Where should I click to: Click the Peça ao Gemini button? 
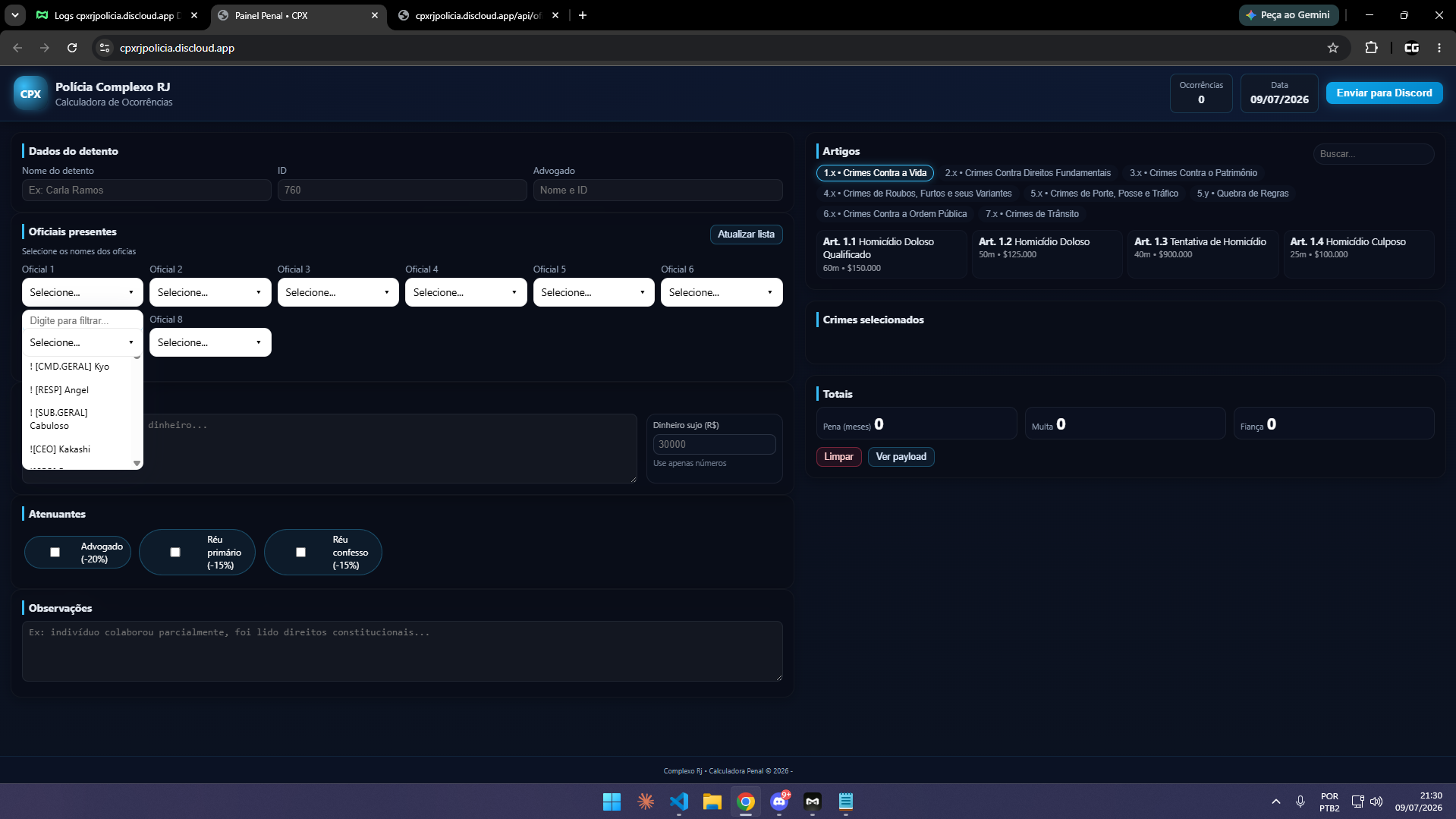click(1288, 15)
